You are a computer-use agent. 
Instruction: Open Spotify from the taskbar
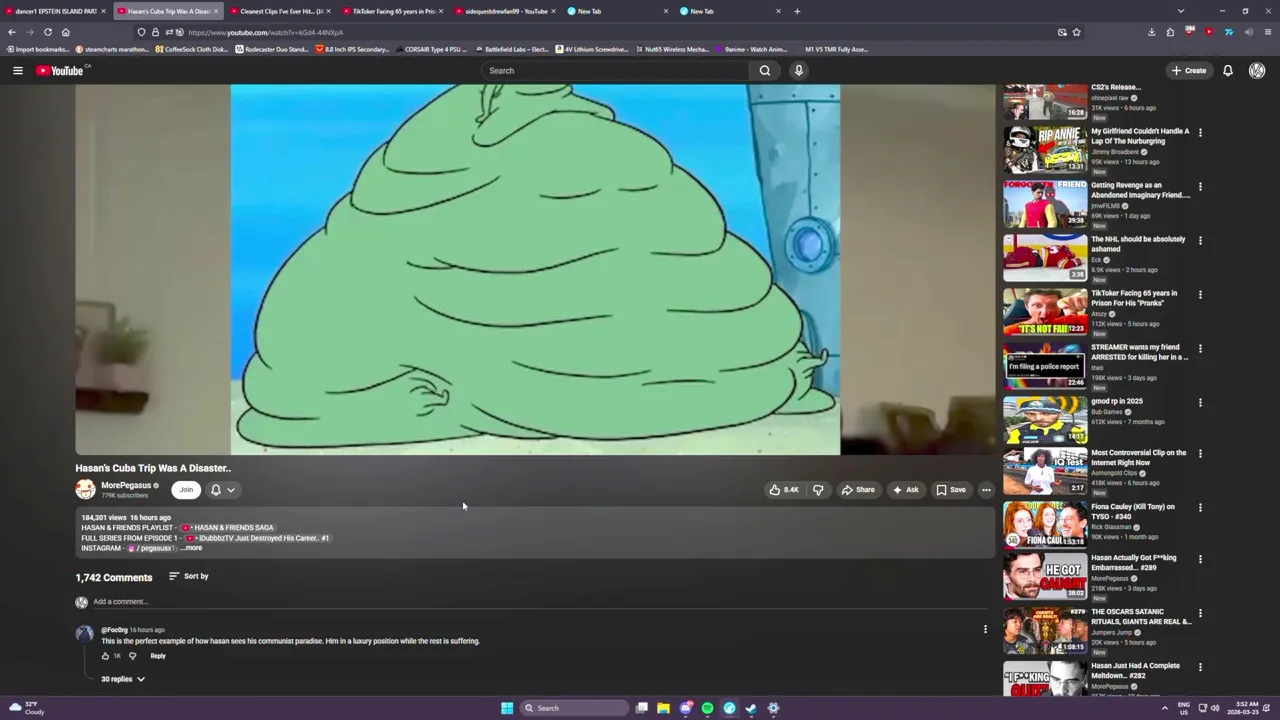click(707, 708)
